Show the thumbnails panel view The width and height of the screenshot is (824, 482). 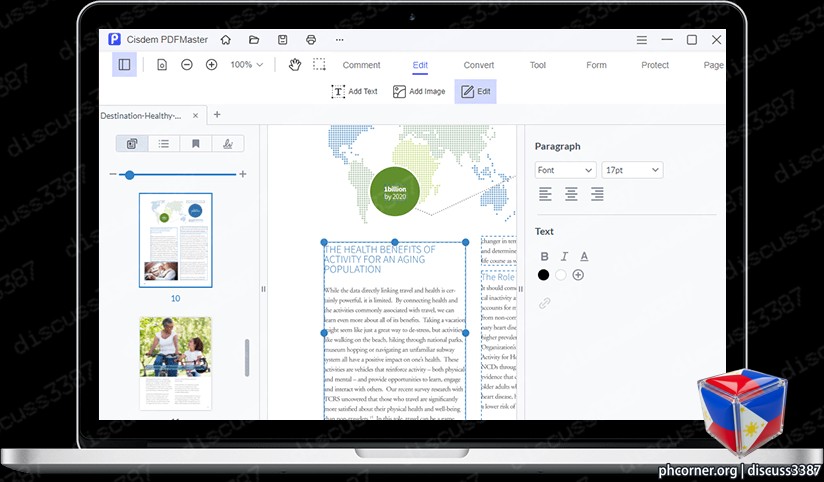coord(132,143)
